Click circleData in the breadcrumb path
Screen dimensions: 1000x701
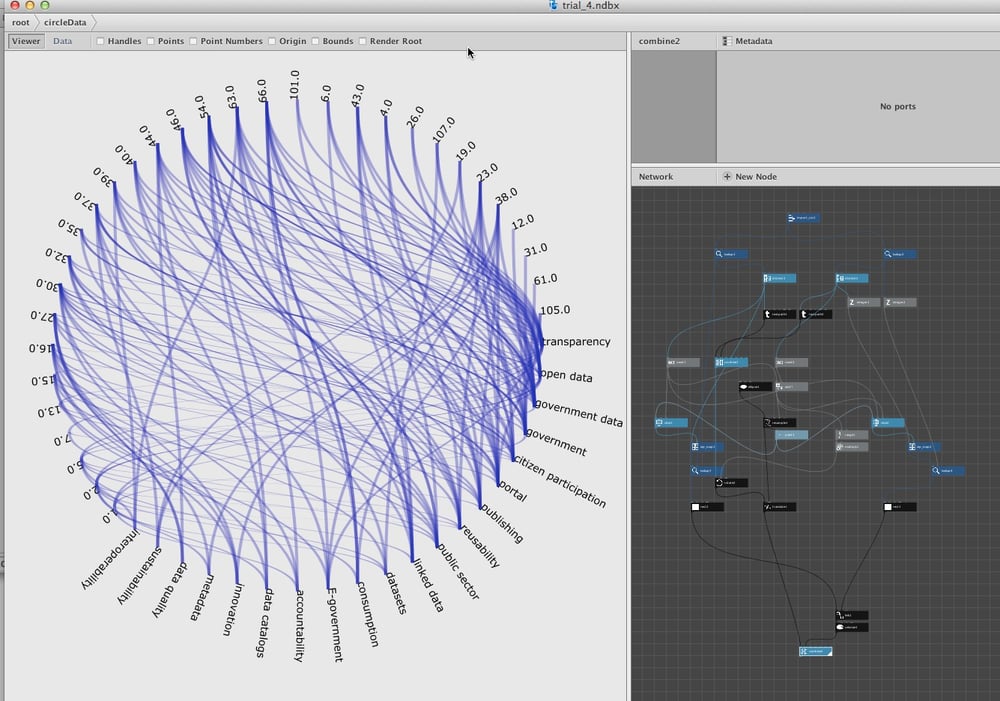tap(65, 22)
